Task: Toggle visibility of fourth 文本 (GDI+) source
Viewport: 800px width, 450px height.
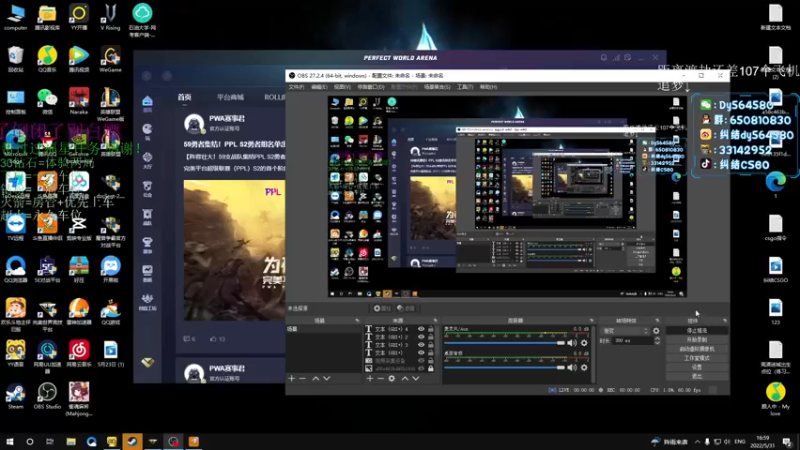Action: click(x=421, y=353)
